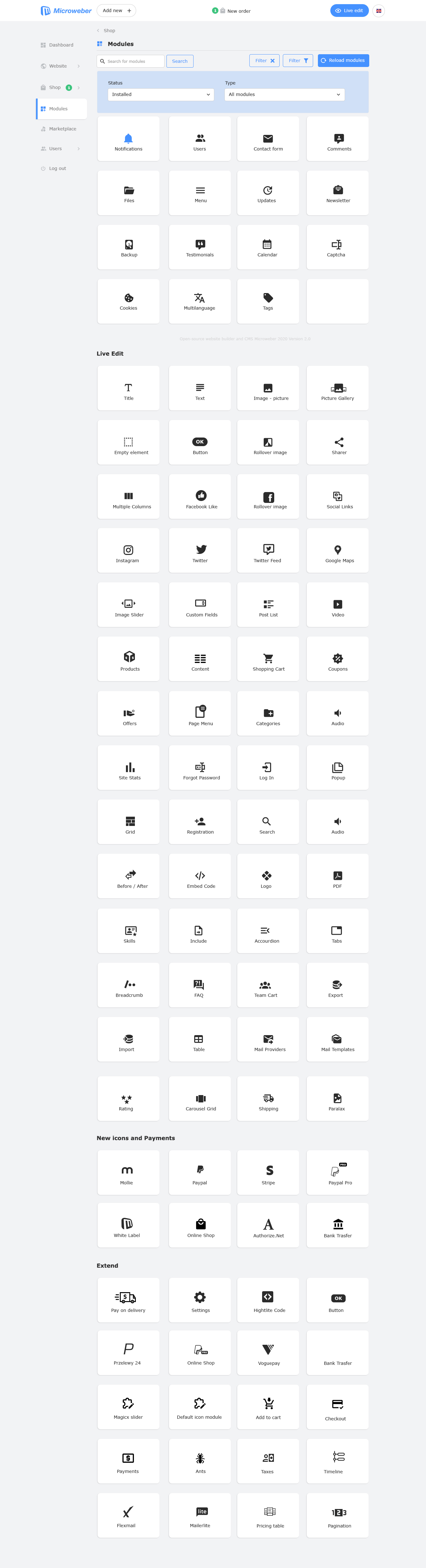The image size is (426, 1568).
Task: Open the Backup module icon
Action: 129,244
